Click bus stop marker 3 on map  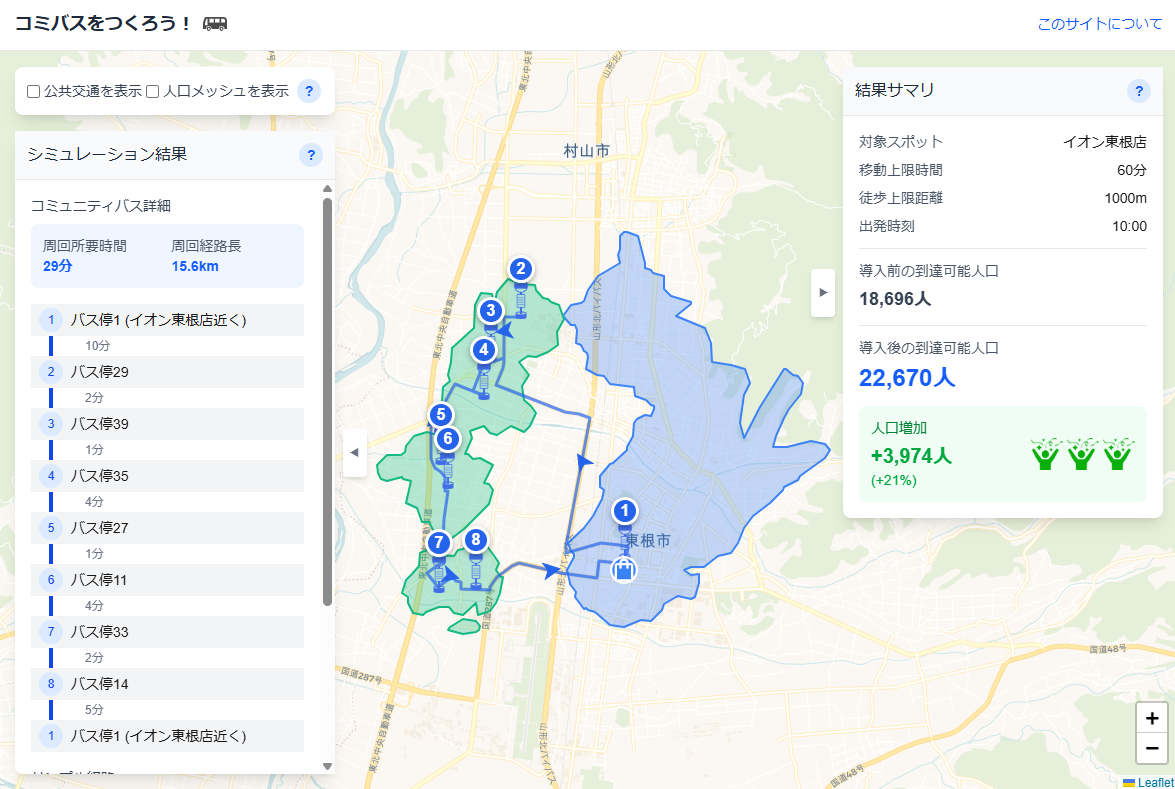point(490,310)
